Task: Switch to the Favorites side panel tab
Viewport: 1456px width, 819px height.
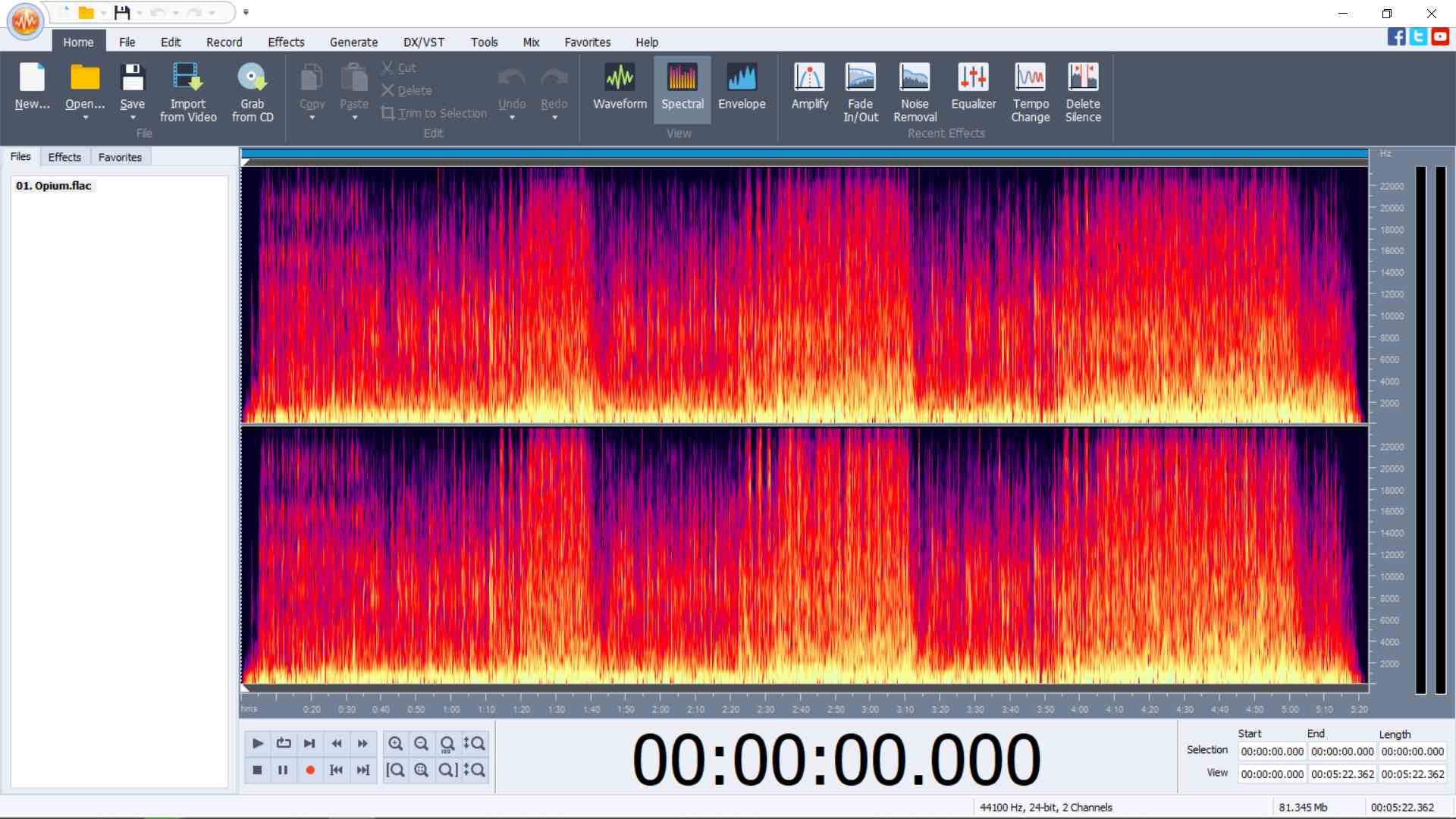Action: point(120,157)
